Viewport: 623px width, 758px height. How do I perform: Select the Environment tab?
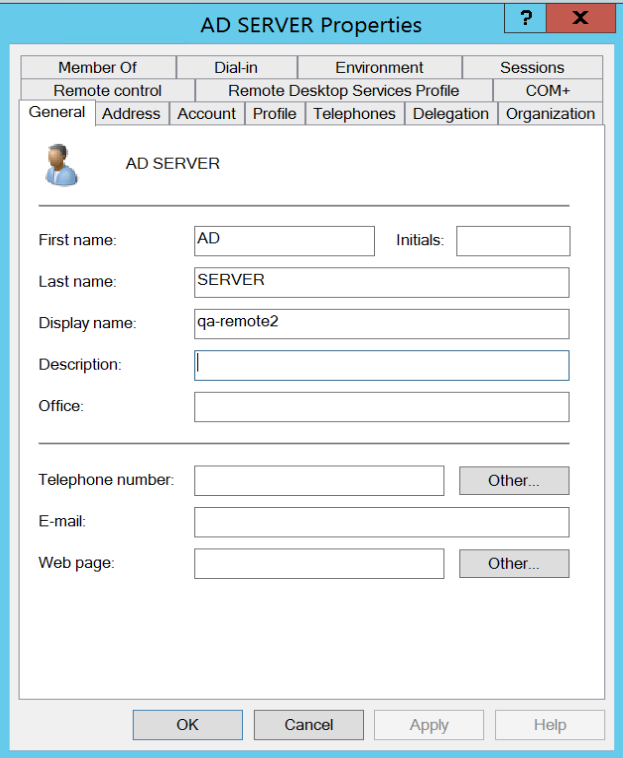tap(379, 67)
